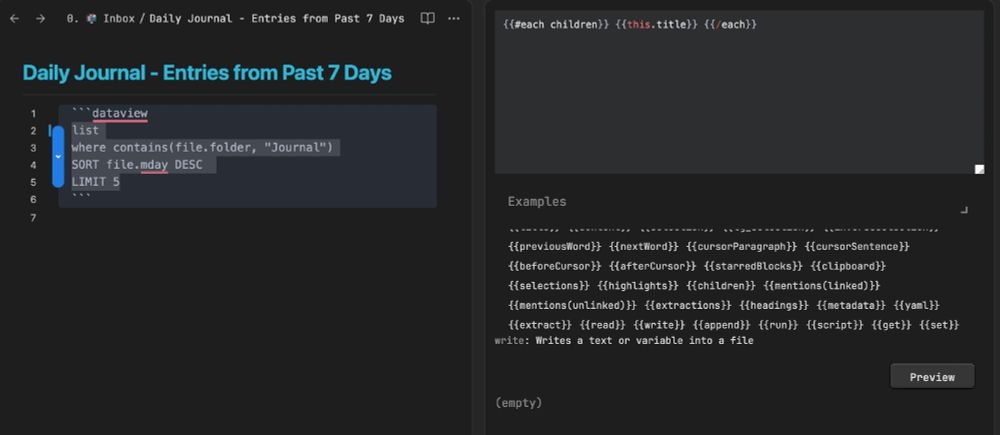Click the dataview keyword on line 1
The image size is (1000, 435).
[x=120, y=114]
